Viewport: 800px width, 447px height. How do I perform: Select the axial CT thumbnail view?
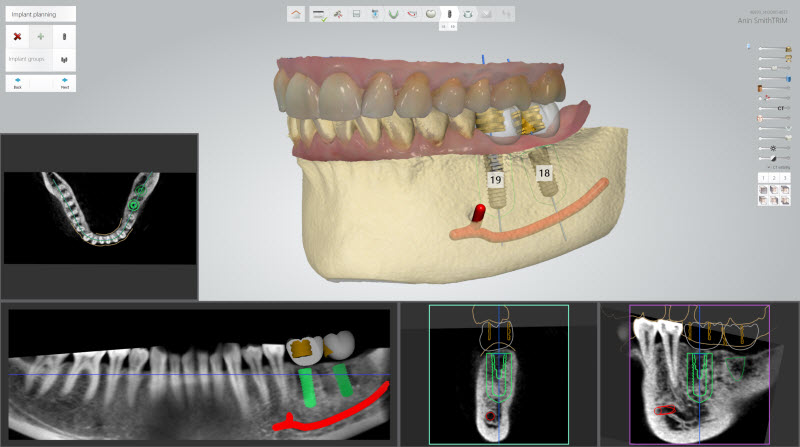tap(98, 217)
